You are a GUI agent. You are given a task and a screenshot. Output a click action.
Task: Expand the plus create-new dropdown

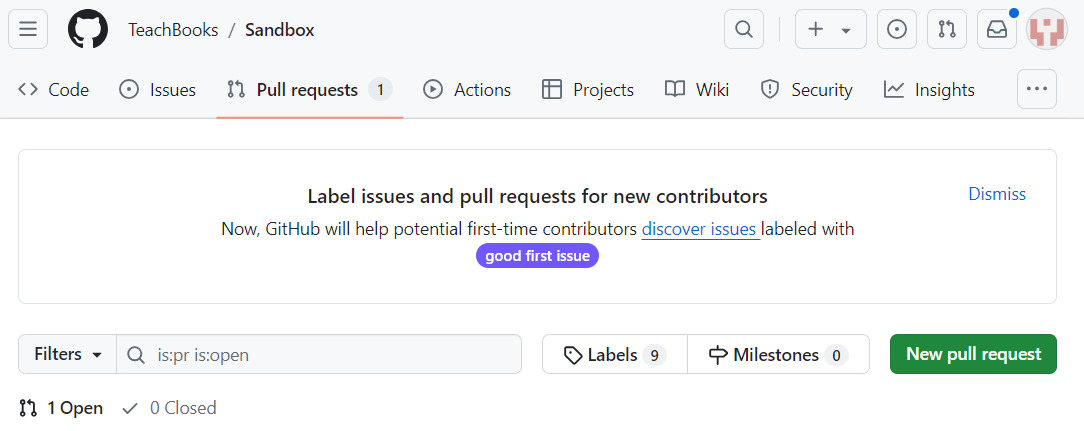(x=830, y=29)
